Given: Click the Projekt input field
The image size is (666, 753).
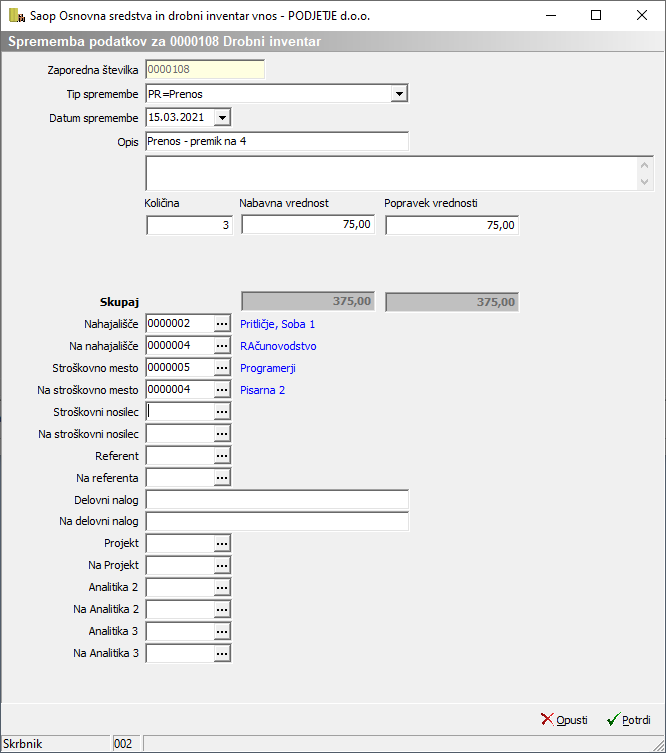Looking at the screenshot, I should point(180,544).
